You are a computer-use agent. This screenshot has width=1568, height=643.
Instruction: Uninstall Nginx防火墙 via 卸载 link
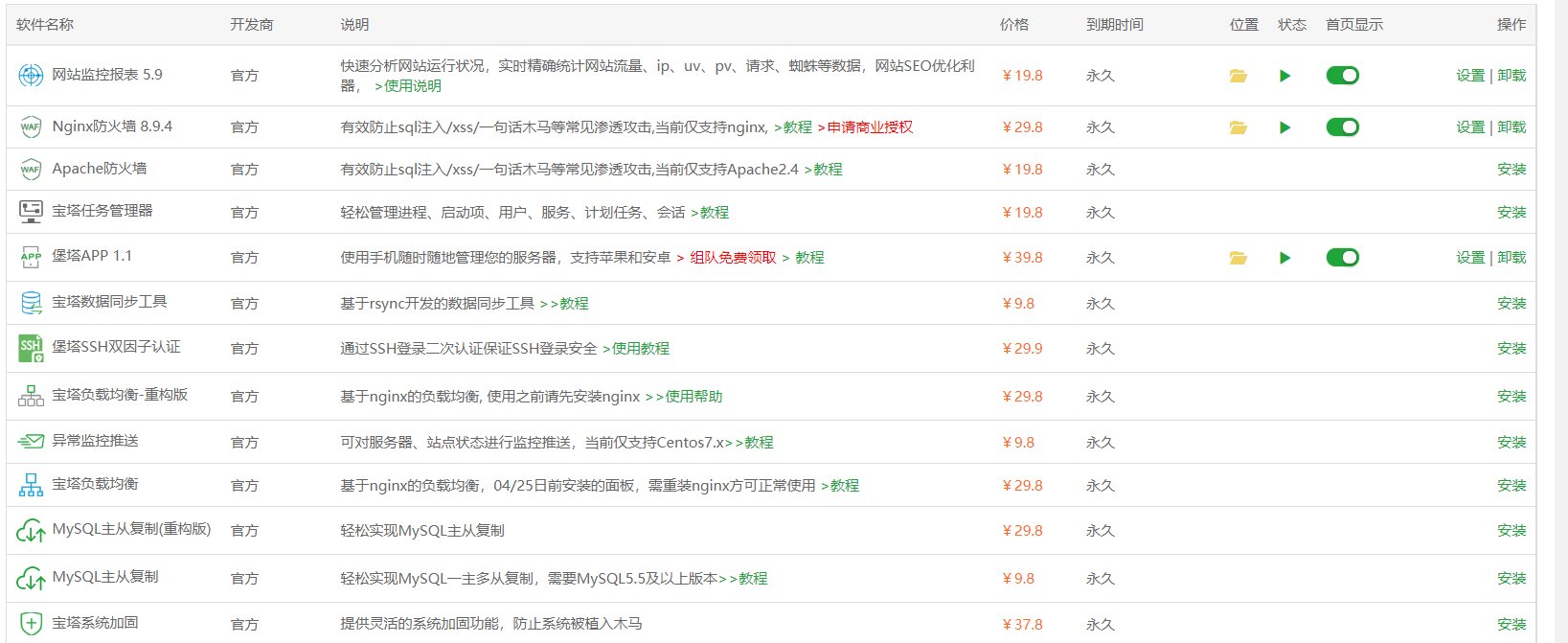pyautogui.click(x=1511, y=127)
